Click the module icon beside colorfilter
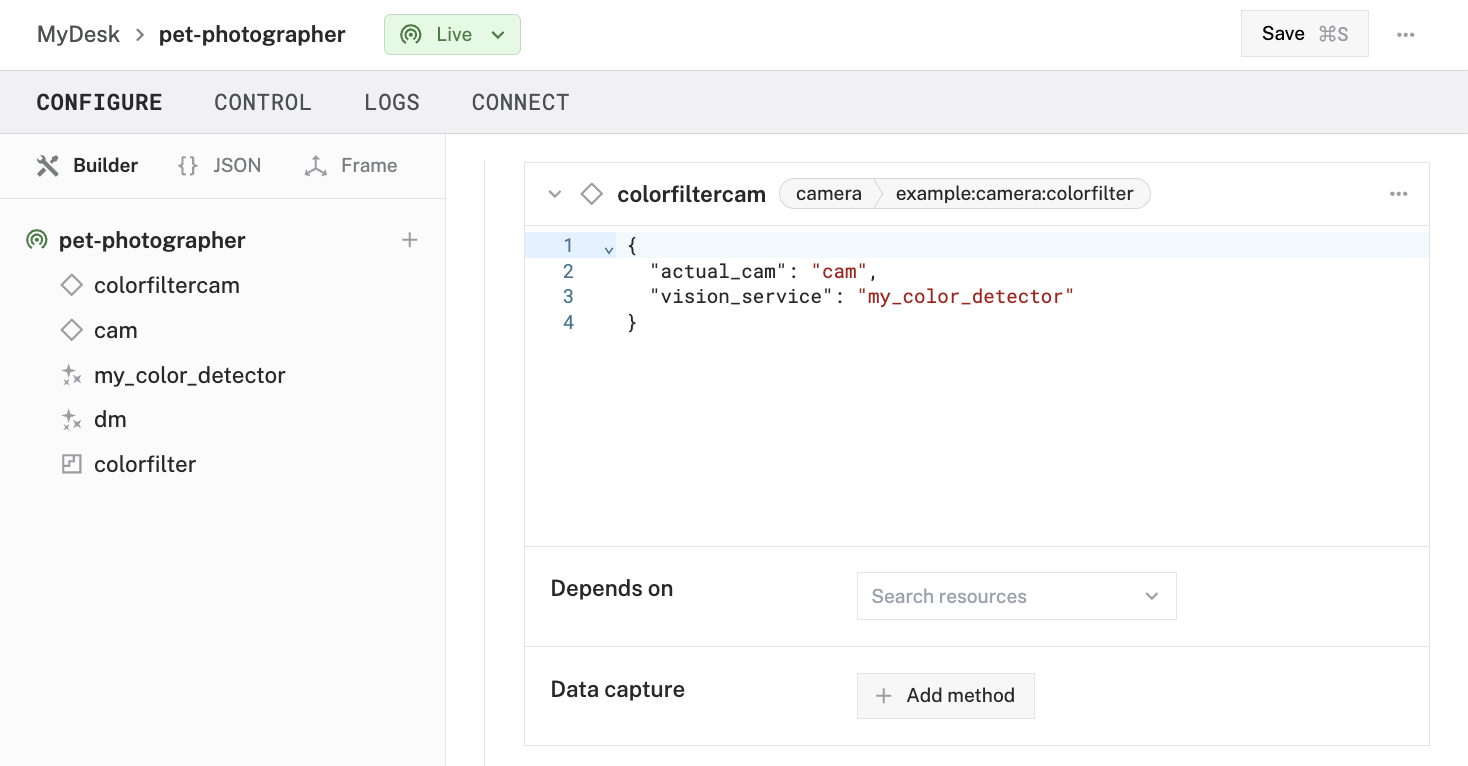The width and height of the screenshot is (1468, 766). point(71,464)
